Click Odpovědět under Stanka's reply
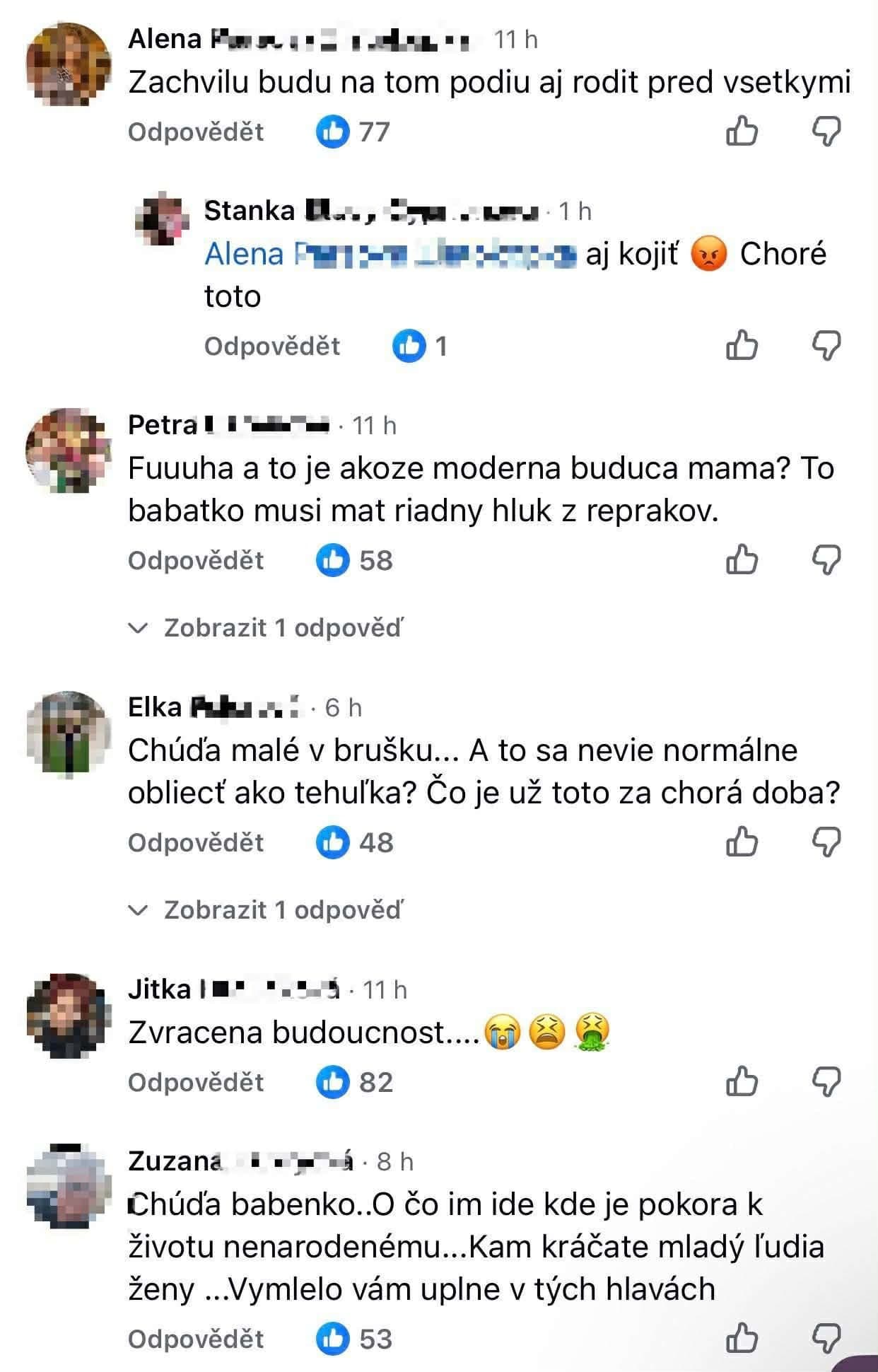Viewport: 878px width, 1372px height. pos(272,346)
